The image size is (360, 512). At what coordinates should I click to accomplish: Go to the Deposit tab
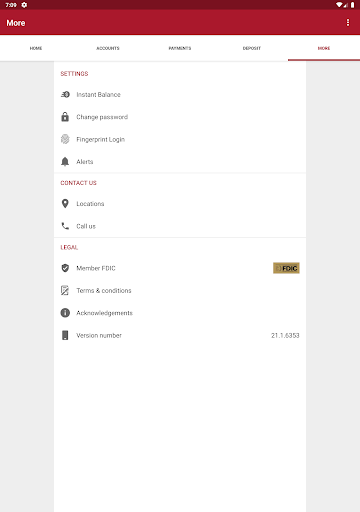(x=252, y=48)
